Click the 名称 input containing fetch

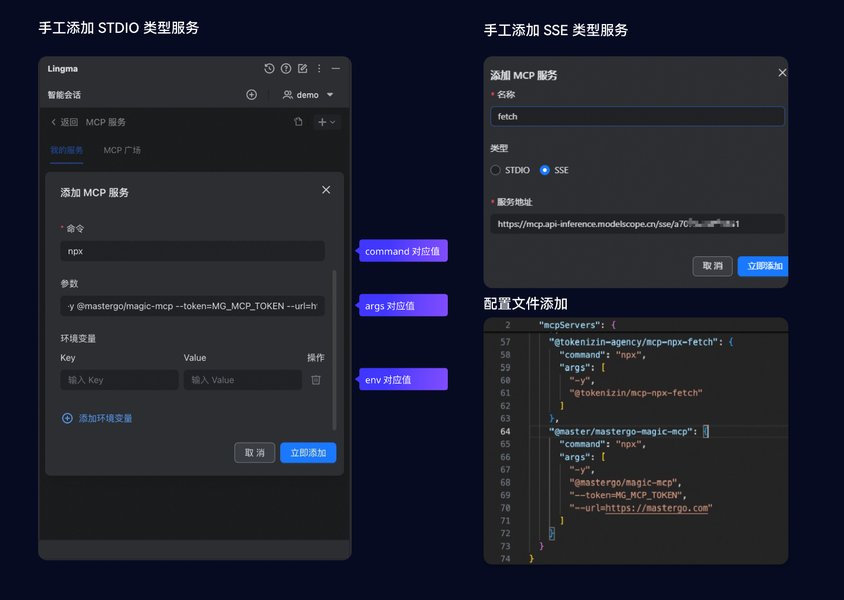(x=636, y=116)
